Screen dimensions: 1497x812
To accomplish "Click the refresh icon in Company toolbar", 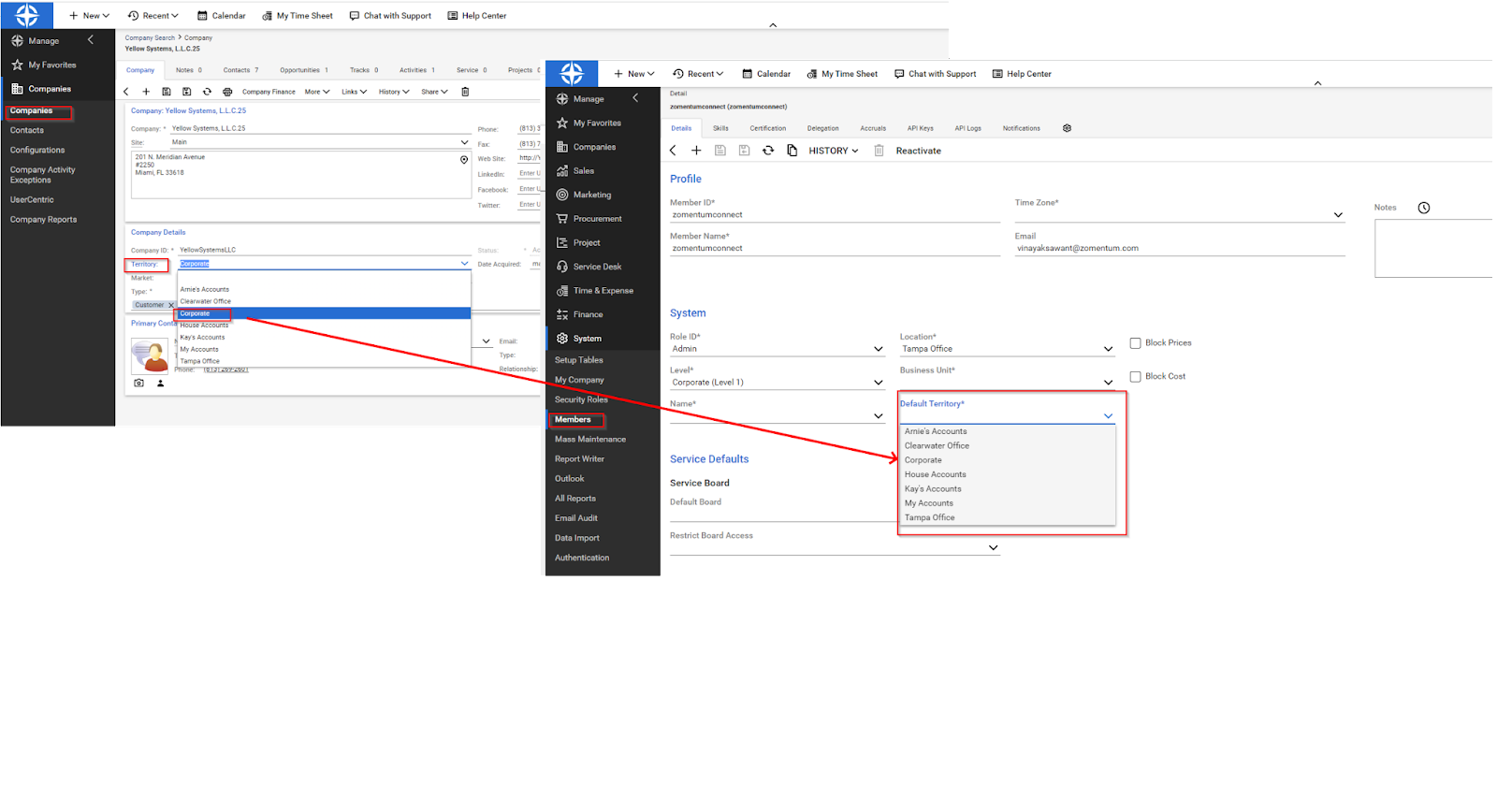I will tap(207, 92).
